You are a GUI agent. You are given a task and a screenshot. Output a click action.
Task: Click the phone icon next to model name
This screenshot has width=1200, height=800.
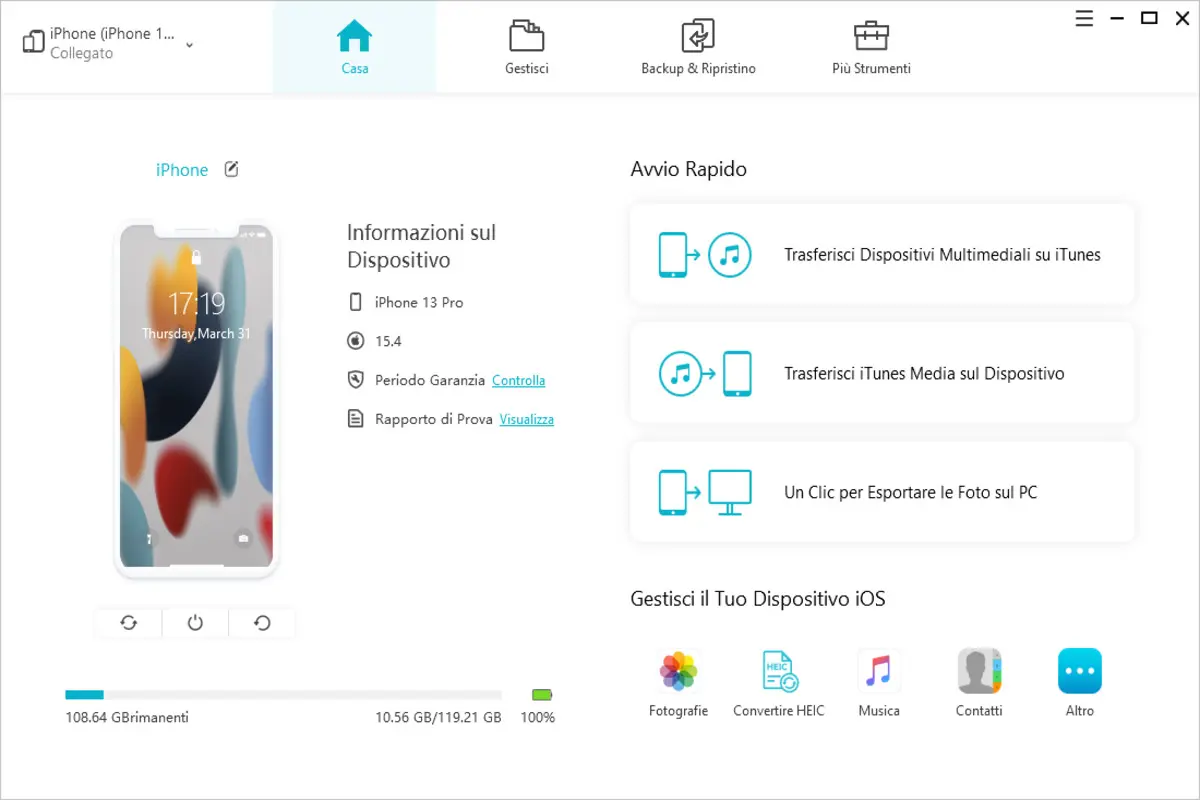(355, 302)
